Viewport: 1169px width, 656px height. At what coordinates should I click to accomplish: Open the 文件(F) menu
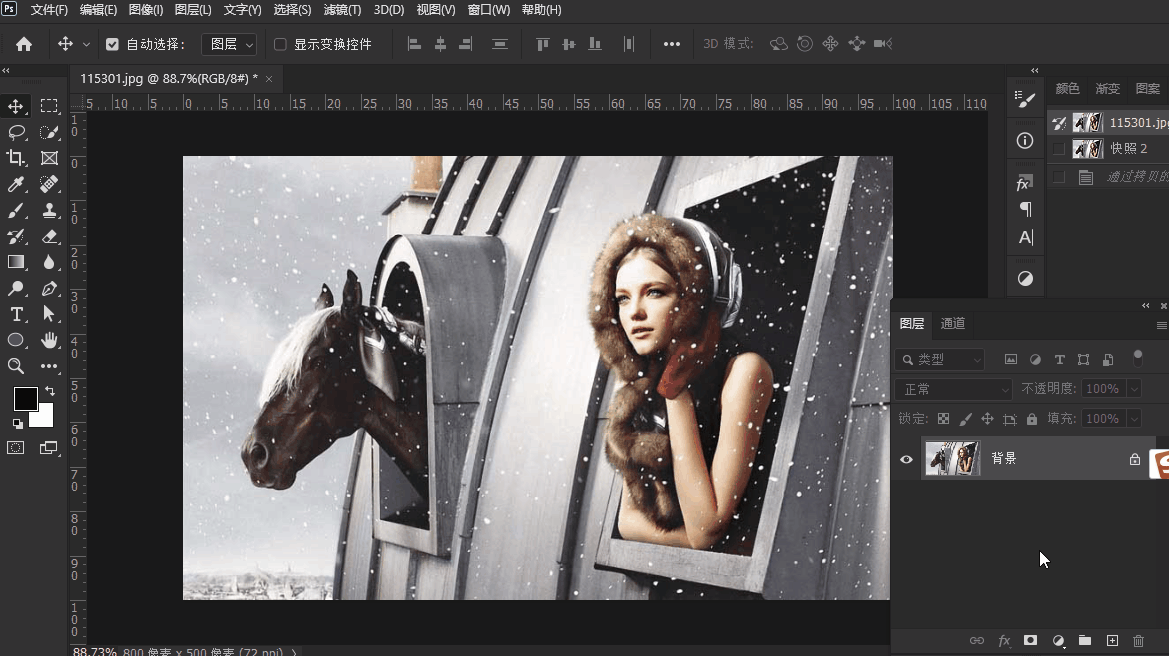[49, 10]
